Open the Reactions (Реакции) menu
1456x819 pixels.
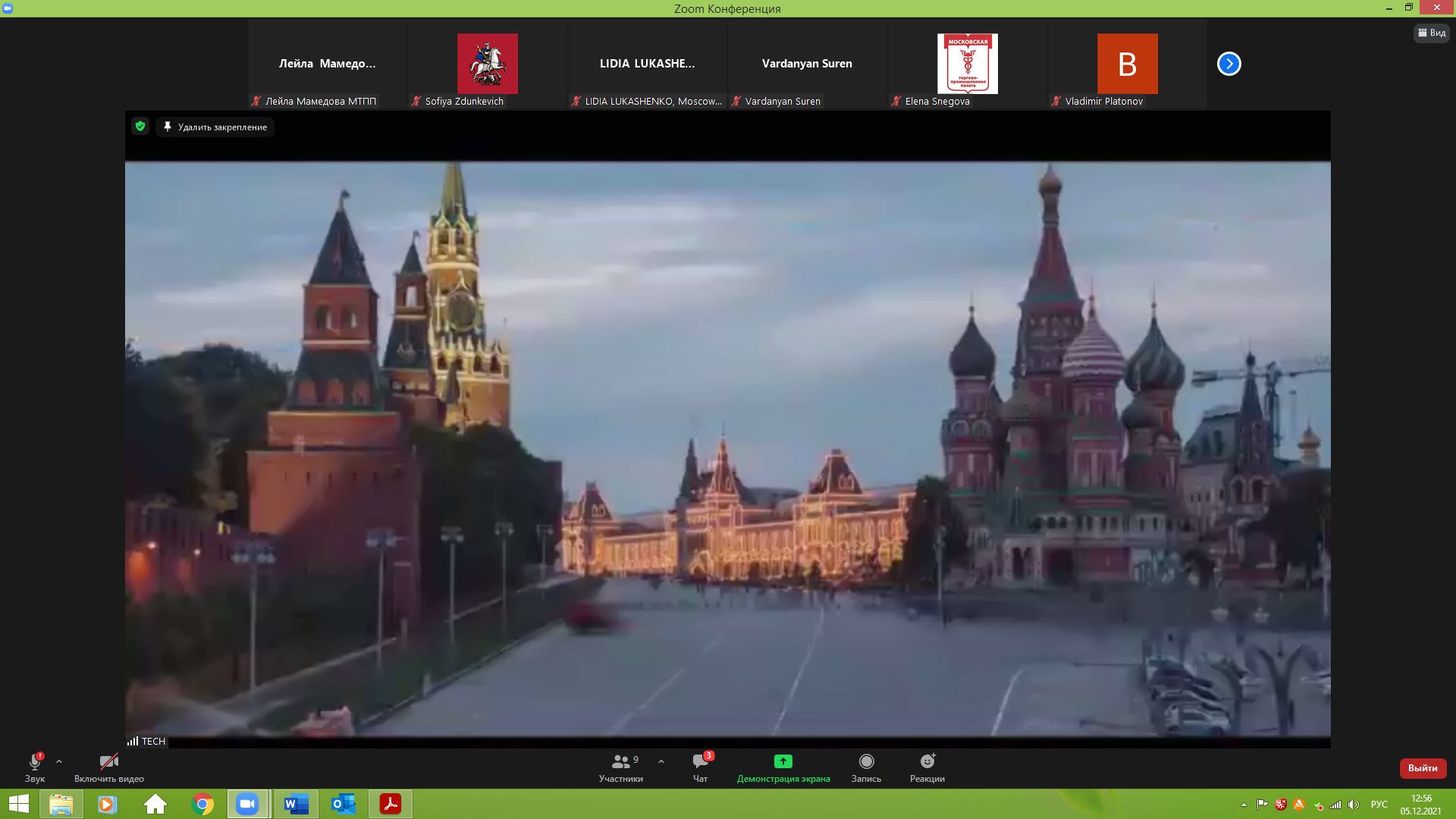[927, 762]
